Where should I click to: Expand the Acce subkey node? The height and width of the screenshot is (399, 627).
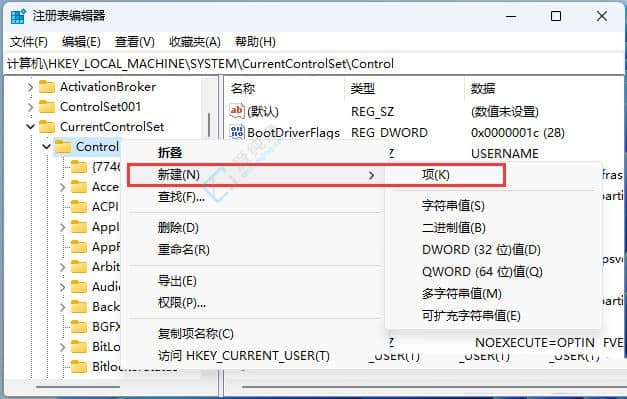(x=62, y=187)
